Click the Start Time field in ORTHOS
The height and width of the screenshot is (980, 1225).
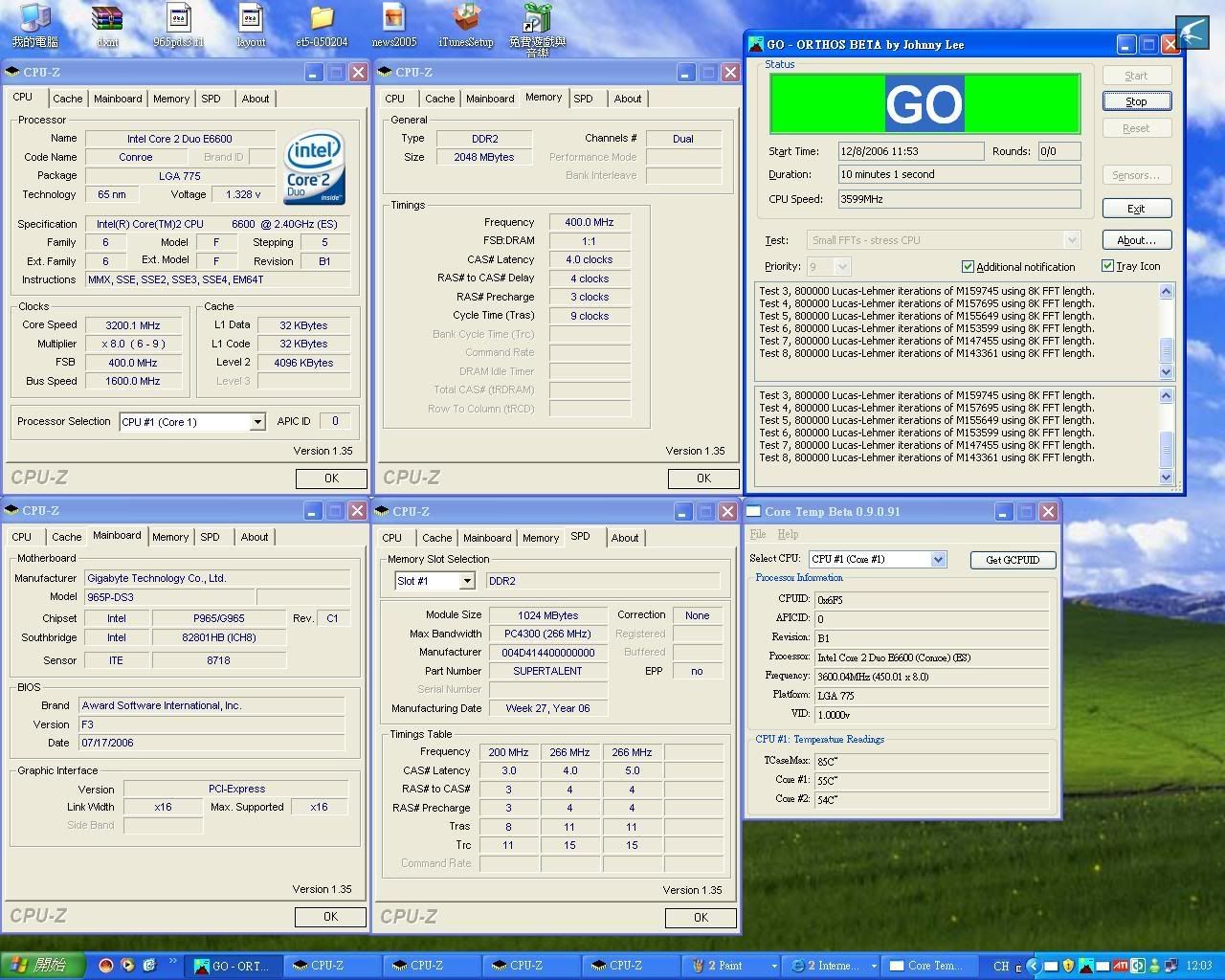(x=910, y=151)
